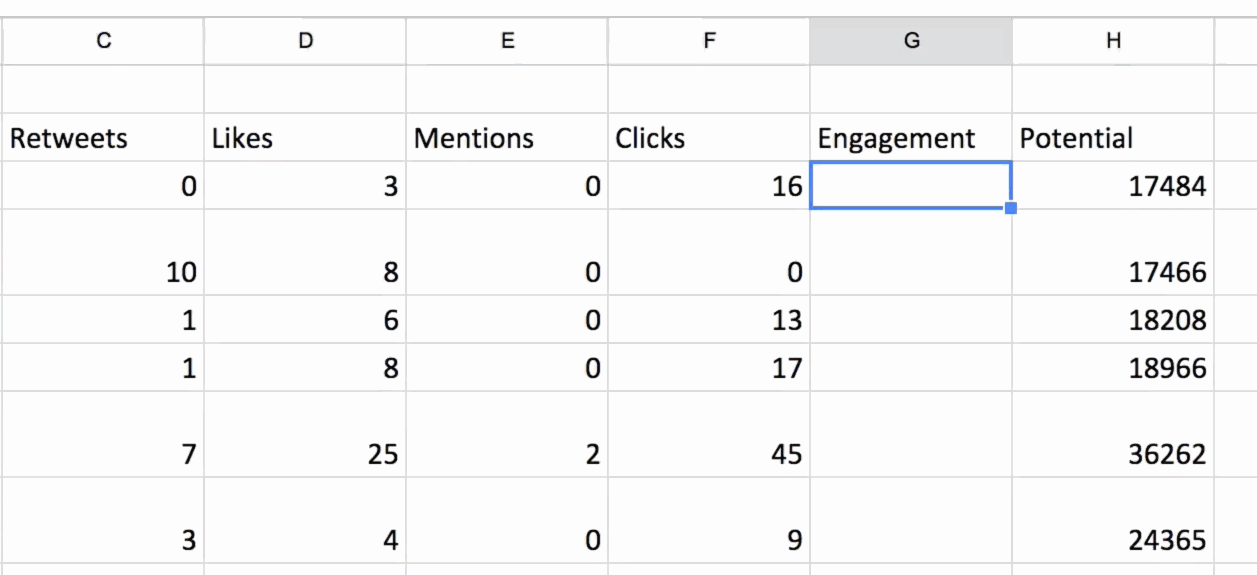The width and height of the screenshot is (1257, 575).
Task: Click column C header
Action: (103, 41)
